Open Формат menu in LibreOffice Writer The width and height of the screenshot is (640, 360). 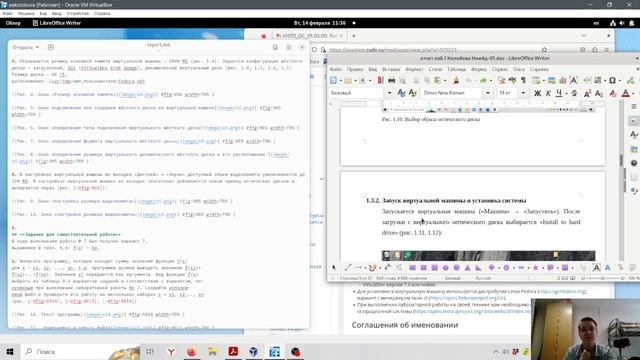(414, 69)
